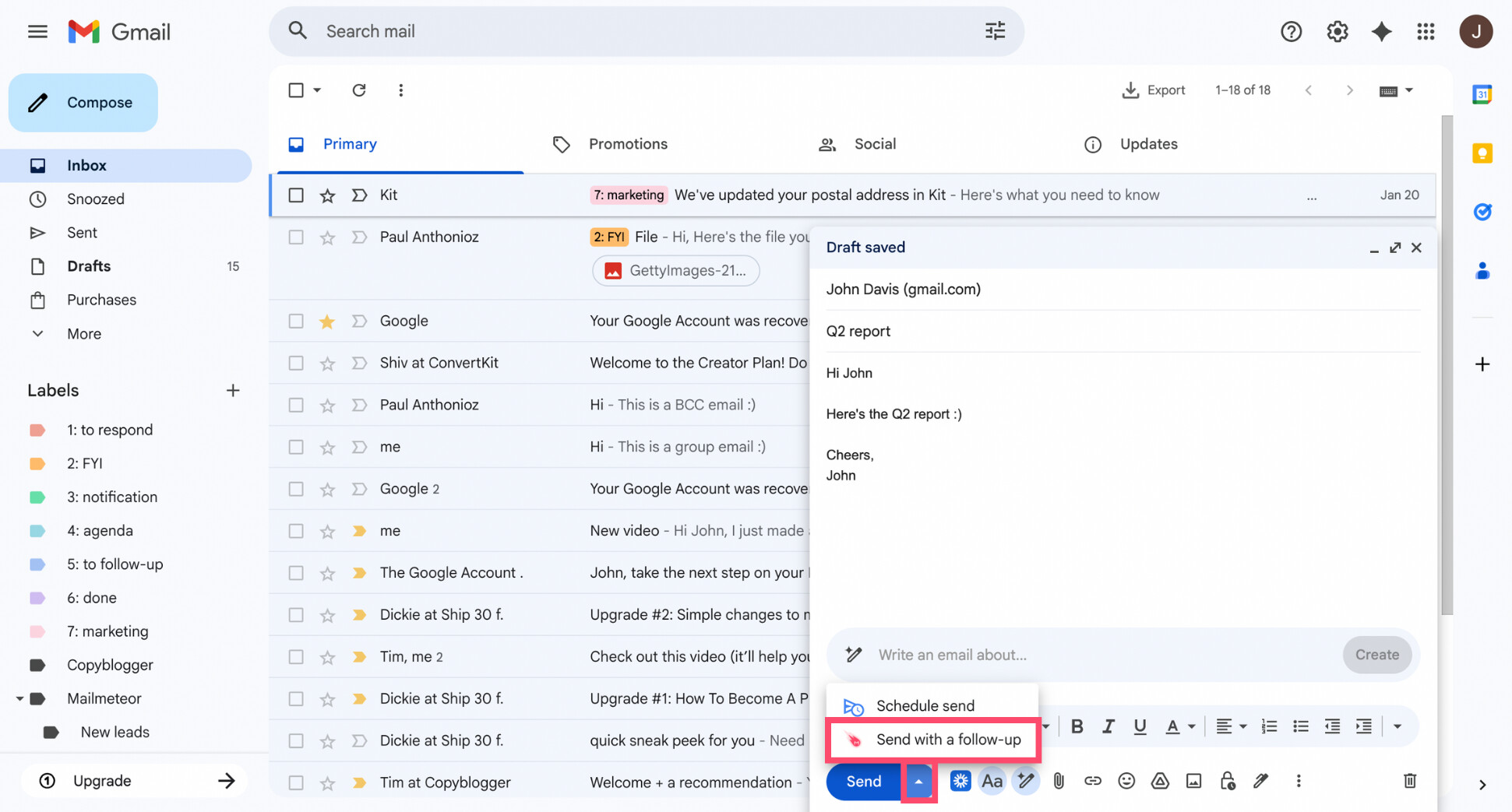Open more send options next to Send

918,782
